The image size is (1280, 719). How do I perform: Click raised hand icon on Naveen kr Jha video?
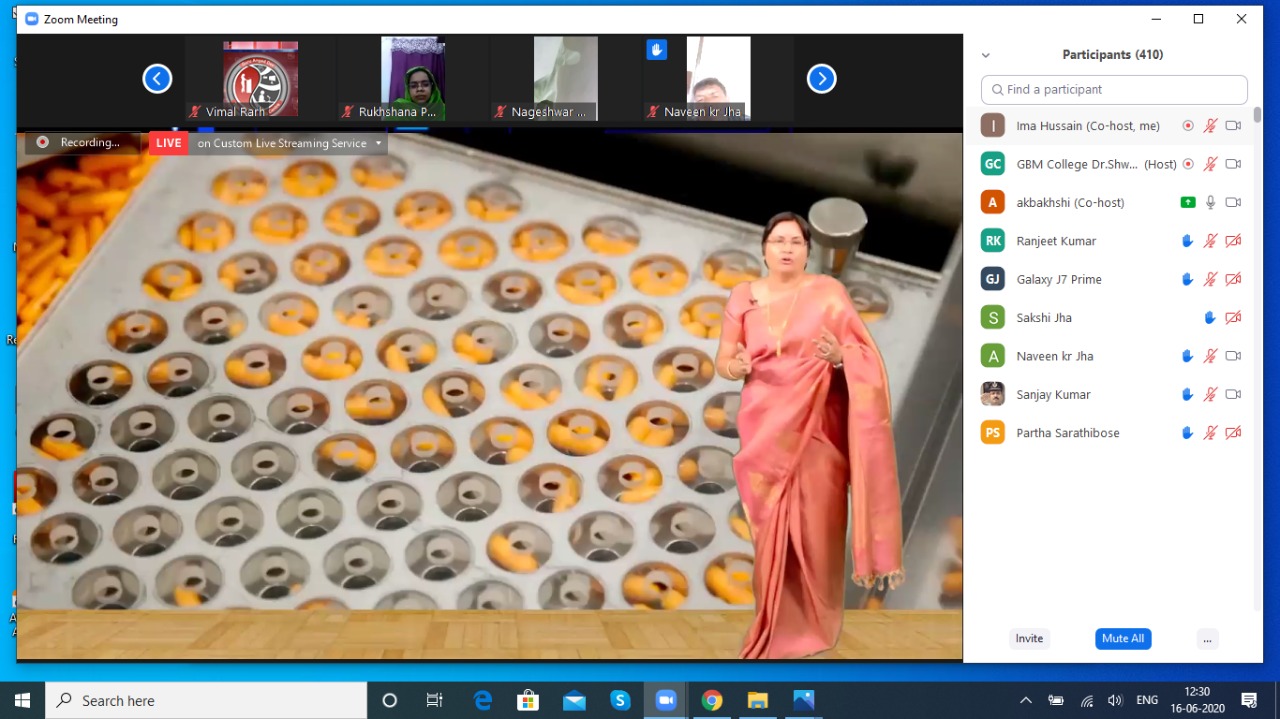(656, 49)
